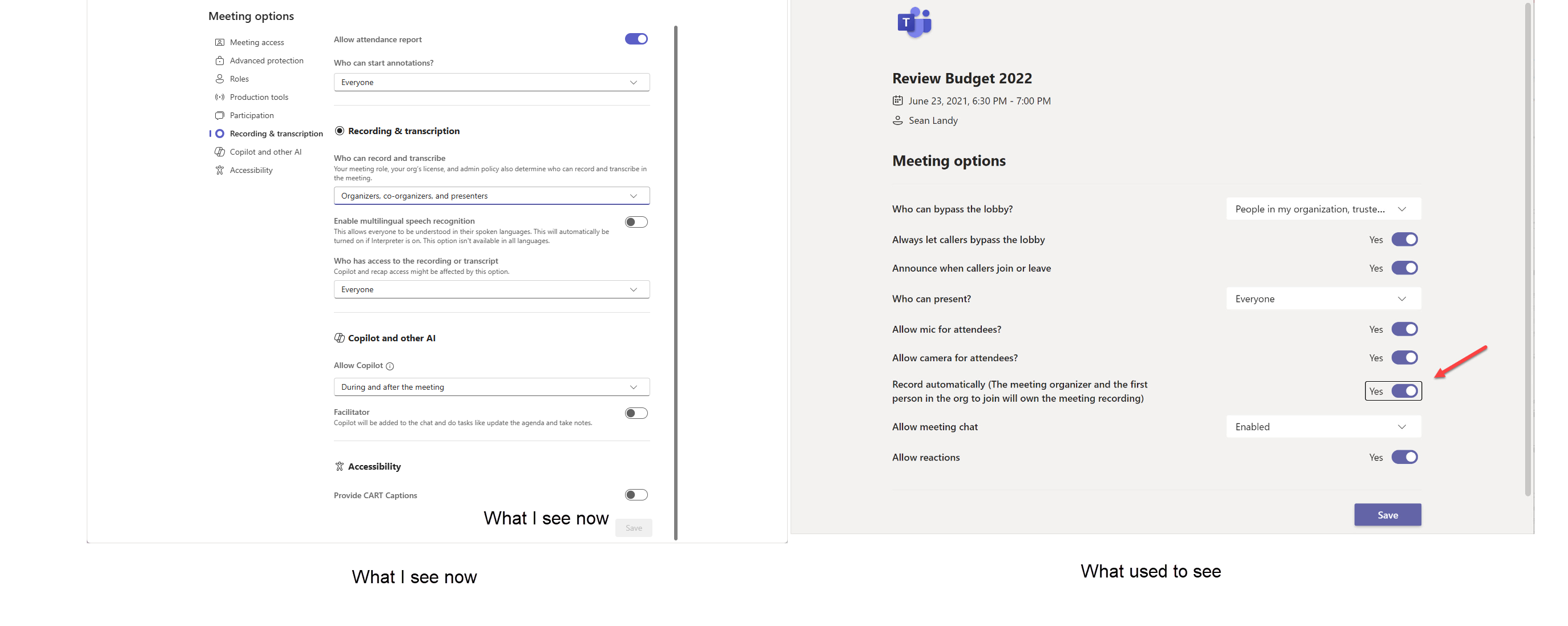Click the Roles person icon
1568x626 pixels.
pos(220,79)
